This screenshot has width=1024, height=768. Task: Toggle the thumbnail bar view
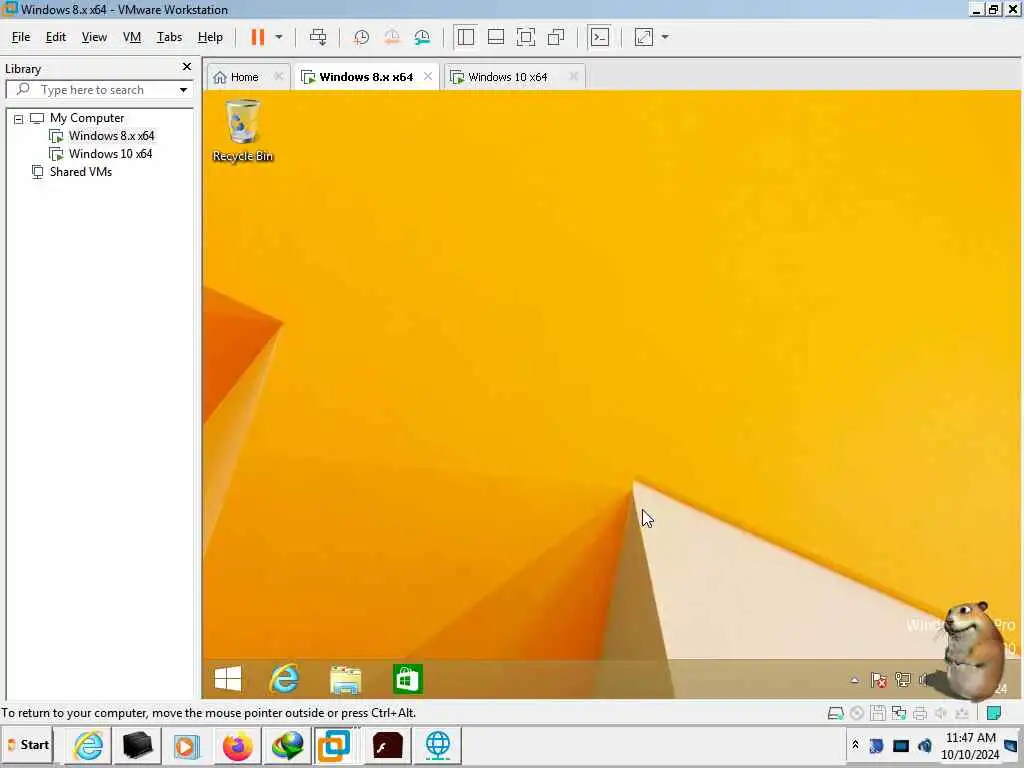click(496, 37)
